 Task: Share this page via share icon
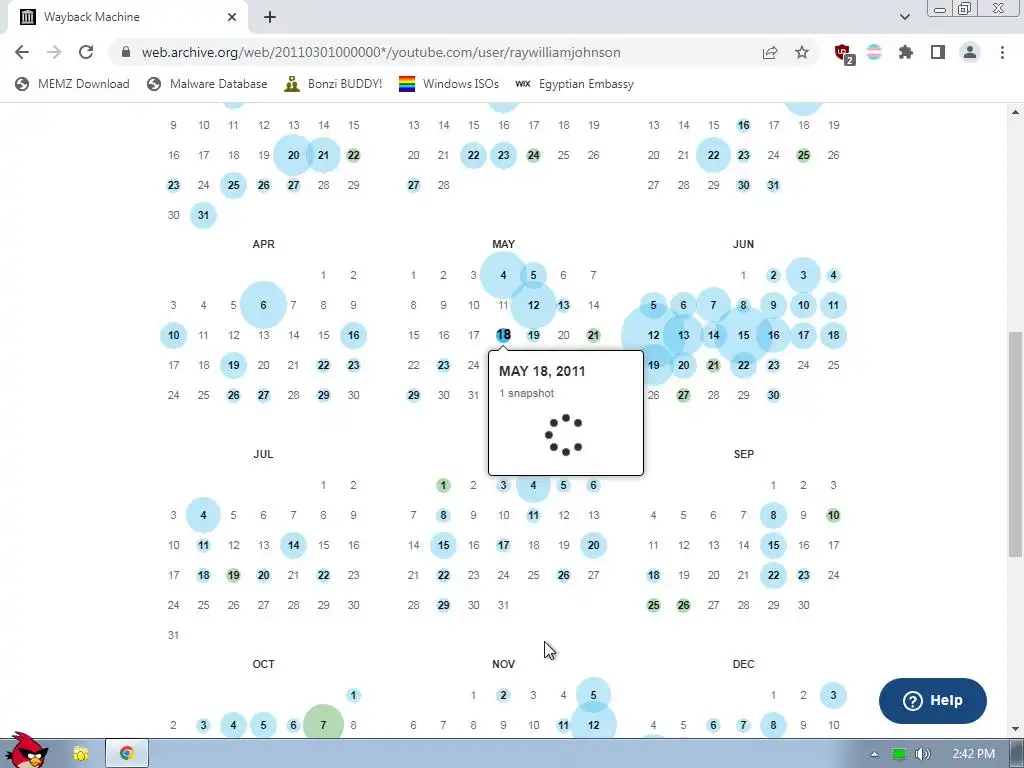[x=770, y=52]
